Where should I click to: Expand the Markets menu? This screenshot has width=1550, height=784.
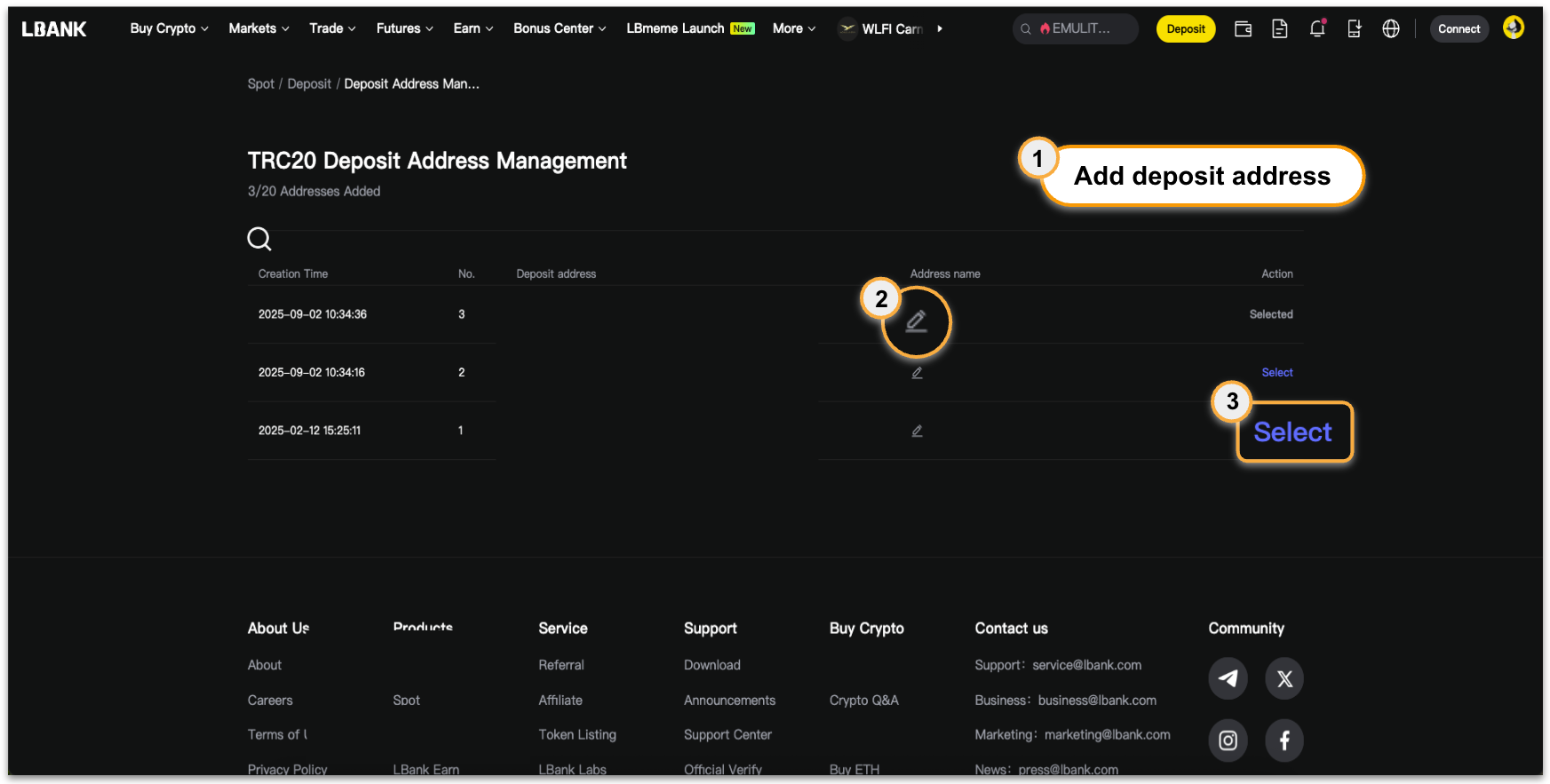pyautogui.click(x=258, y=28)
